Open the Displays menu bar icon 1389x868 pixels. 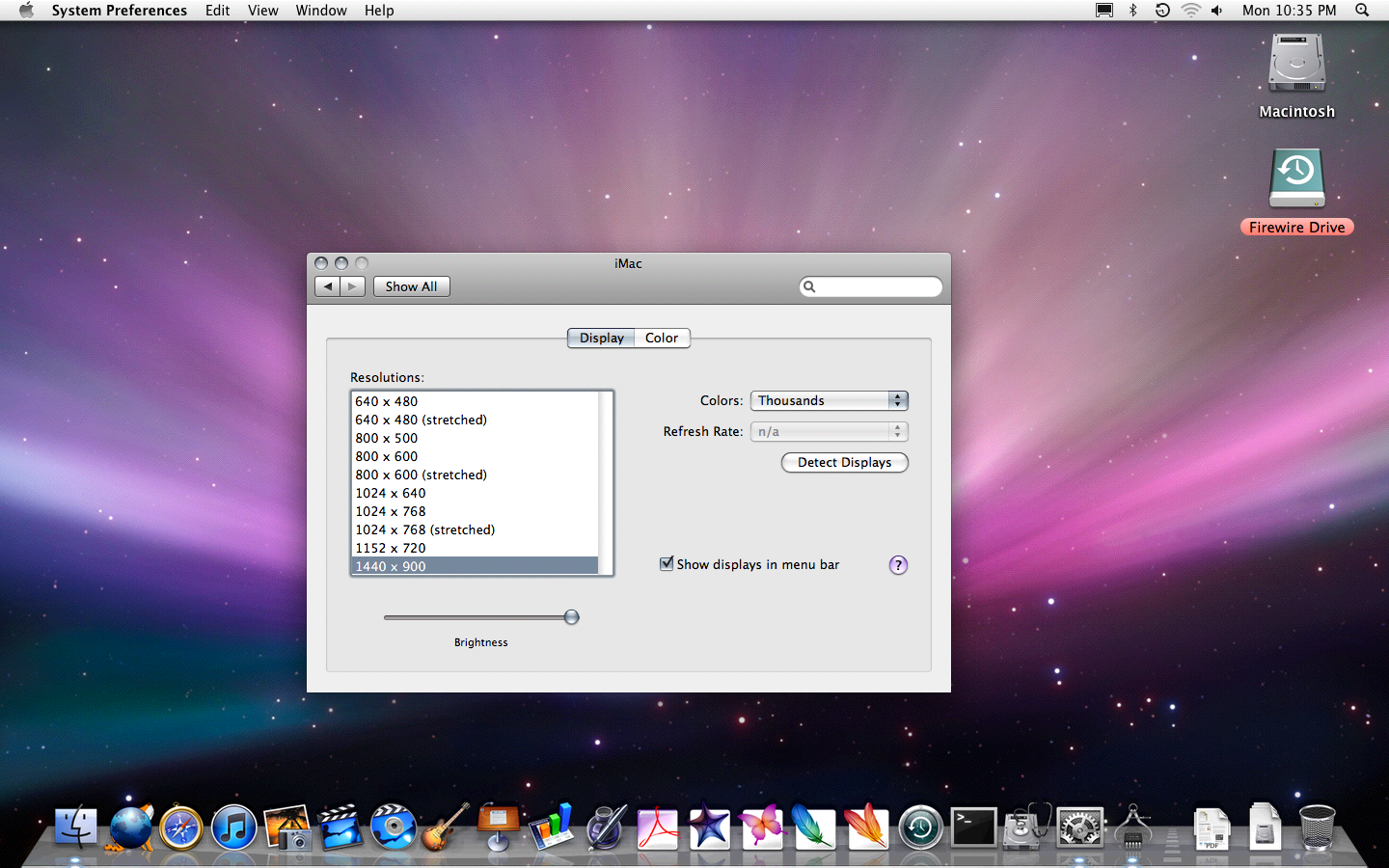[1104, 11]
